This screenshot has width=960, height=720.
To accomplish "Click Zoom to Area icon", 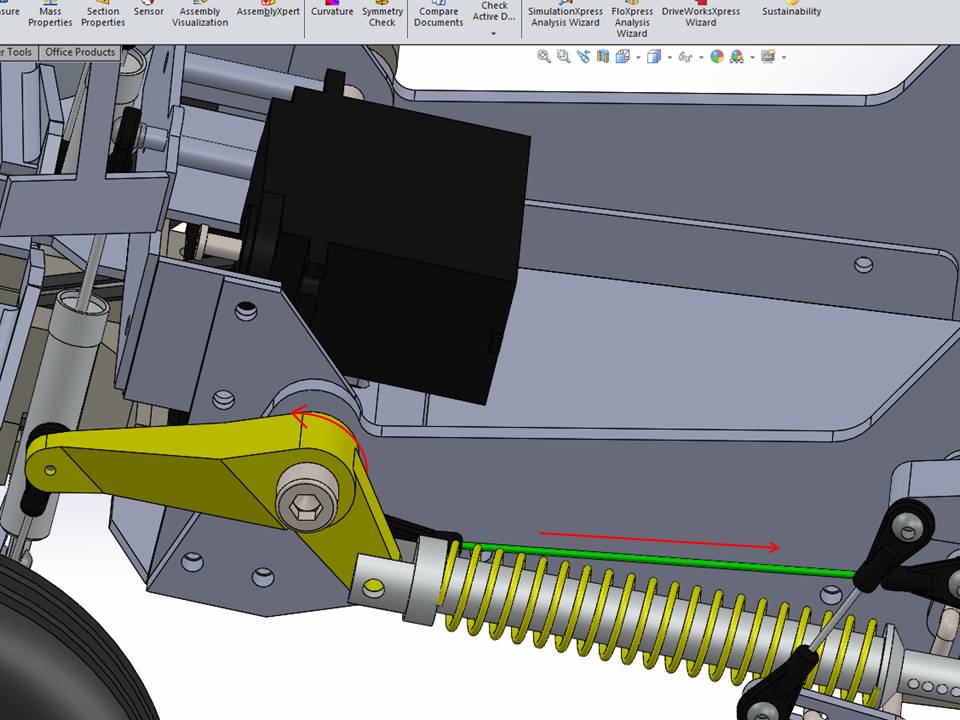I will 563,57.
